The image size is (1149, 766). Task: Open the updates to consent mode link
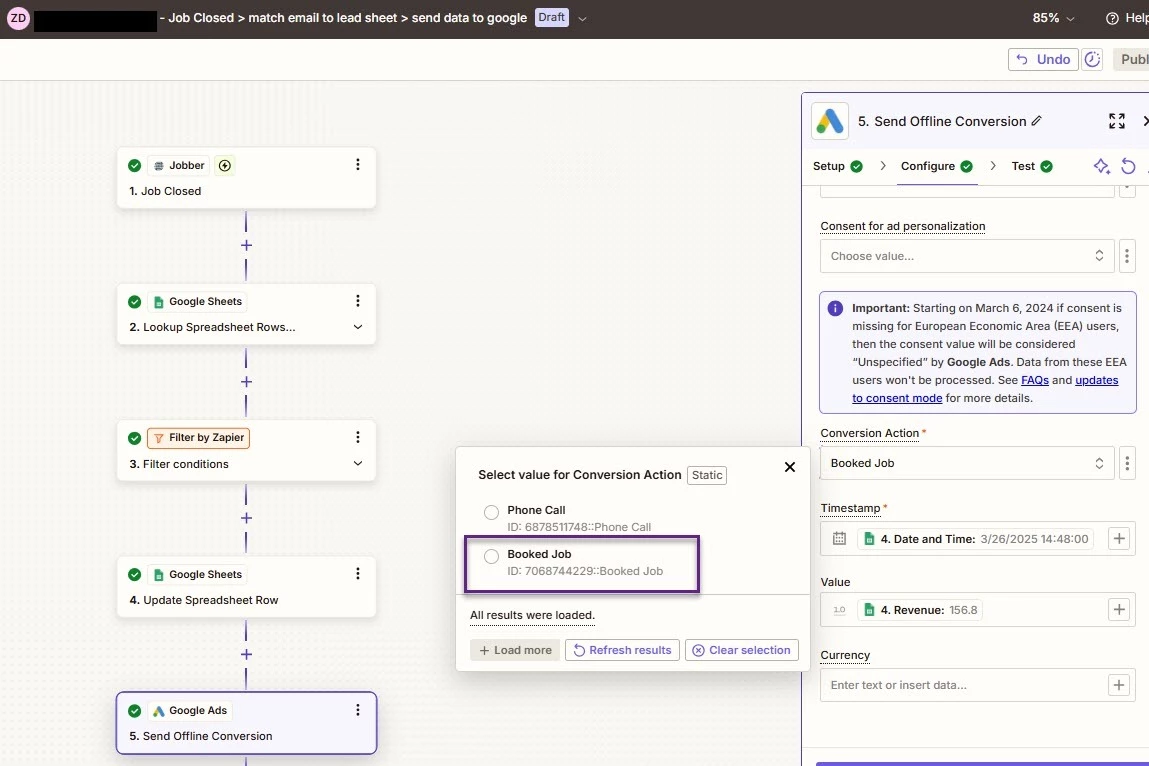tap(985, 389)
